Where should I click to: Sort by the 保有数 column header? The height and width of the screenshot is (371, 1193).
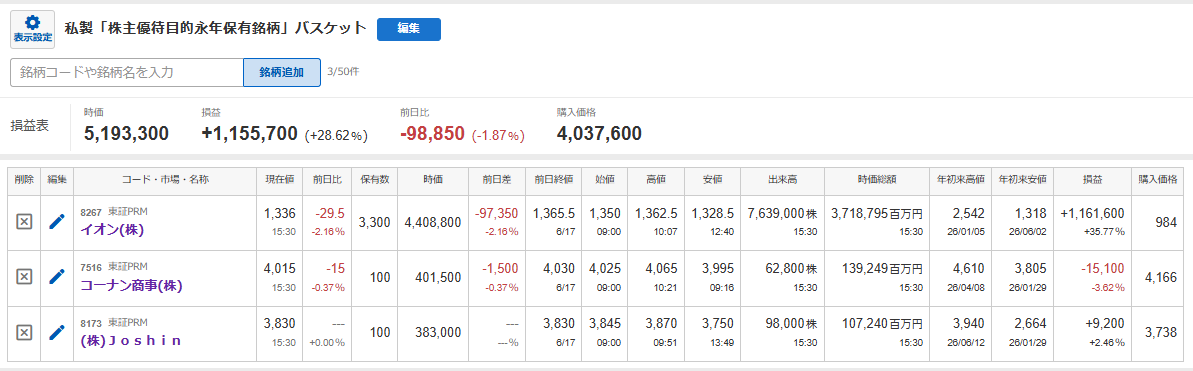(374, 180)
